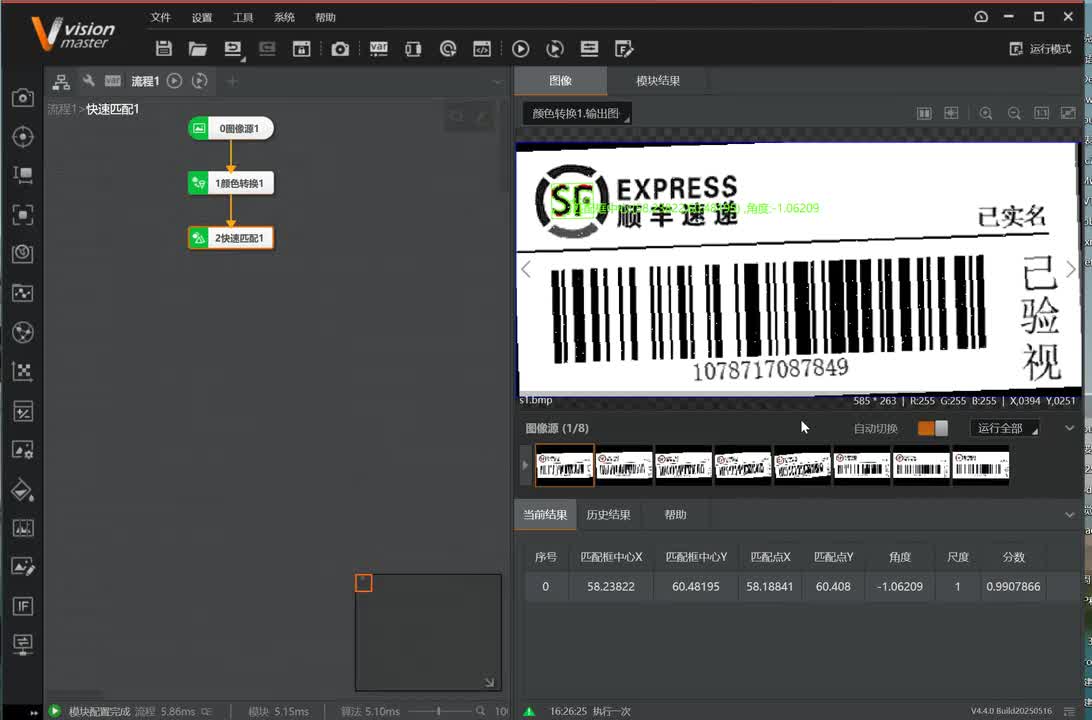Select the positioning crosshair tool in sidebar

(x=22, y=136)
